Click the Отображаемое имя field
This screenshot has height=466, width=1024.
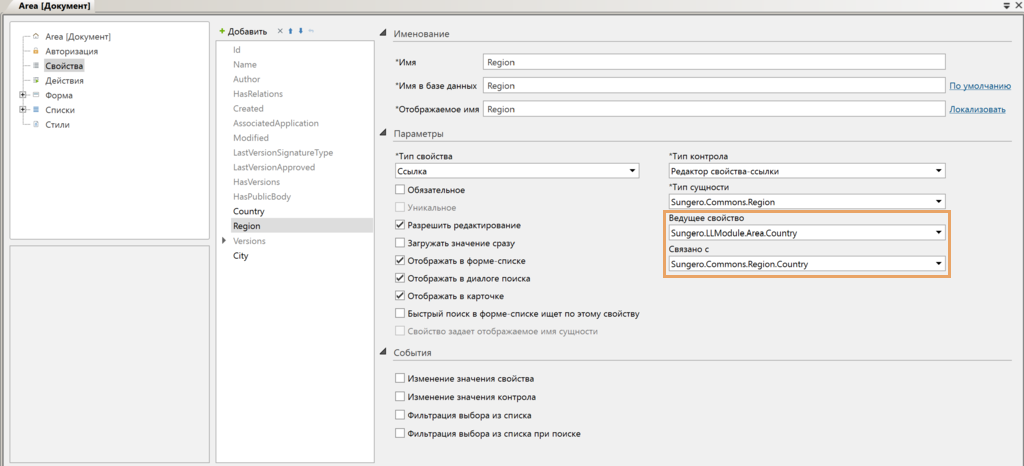(714, 109)
